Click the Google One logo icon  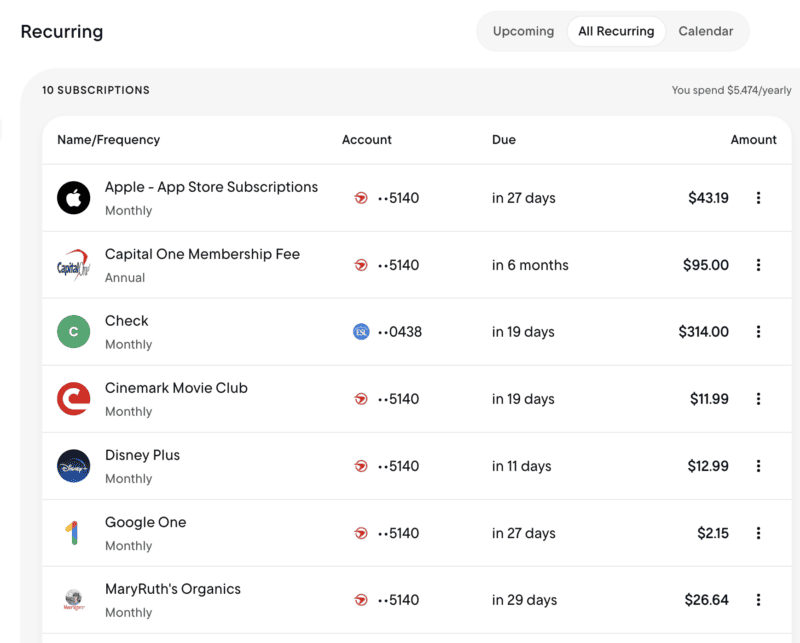pyautogui.click(x=73, y=533)
